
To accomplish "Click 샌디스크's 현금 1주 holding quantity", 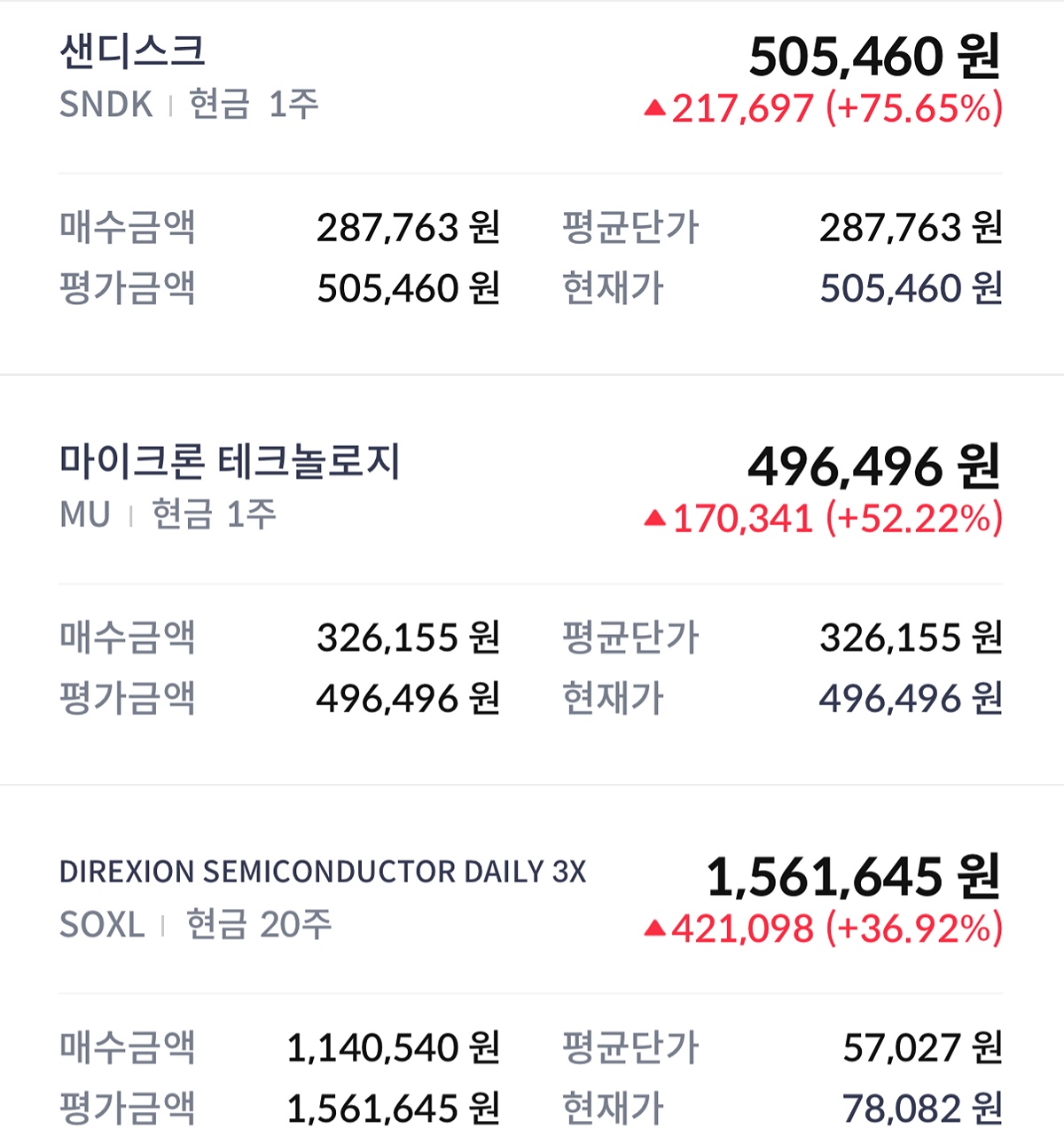I will click(254, 105).
